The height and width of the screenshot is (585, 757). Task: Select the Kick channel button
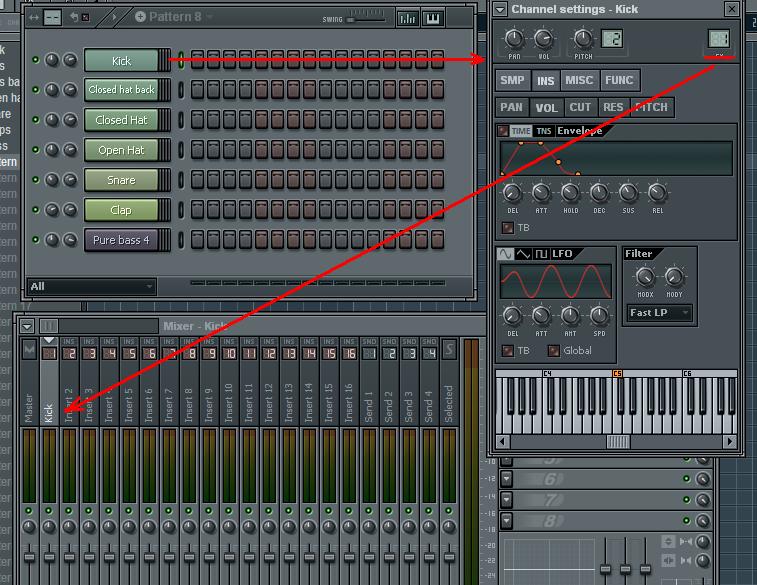(122, 61)
